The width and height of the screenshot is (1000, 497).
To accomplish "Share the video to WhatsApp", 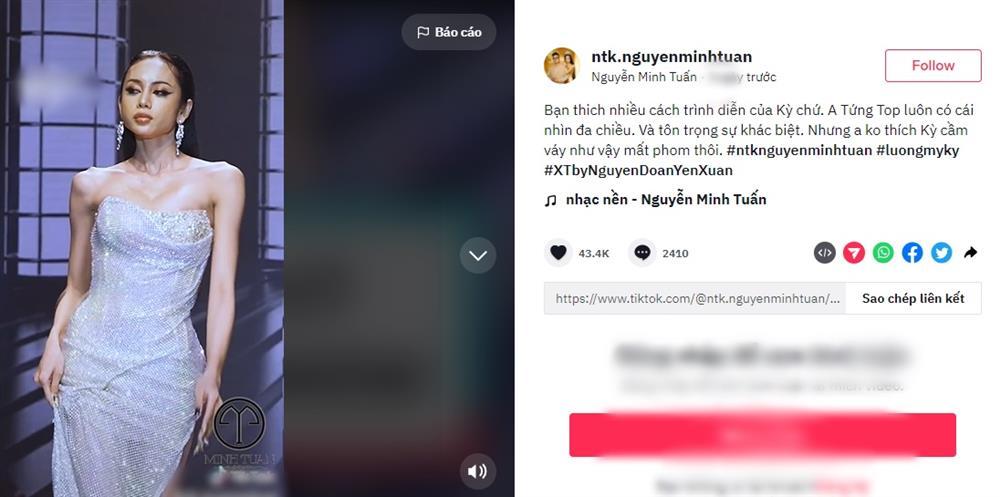I will coord(883,253).
